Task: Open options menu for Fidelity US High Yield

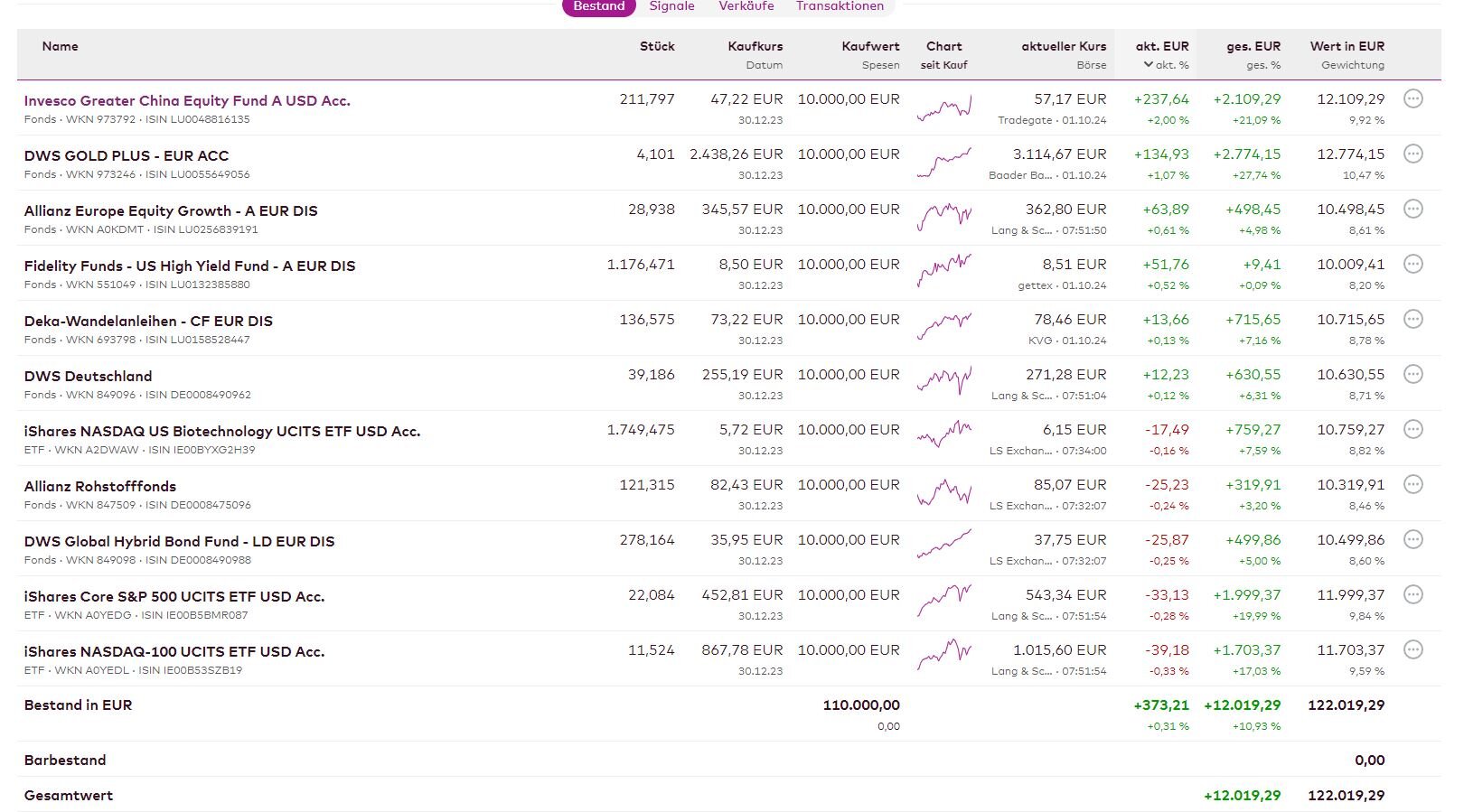Action: tap(1413, 265)
